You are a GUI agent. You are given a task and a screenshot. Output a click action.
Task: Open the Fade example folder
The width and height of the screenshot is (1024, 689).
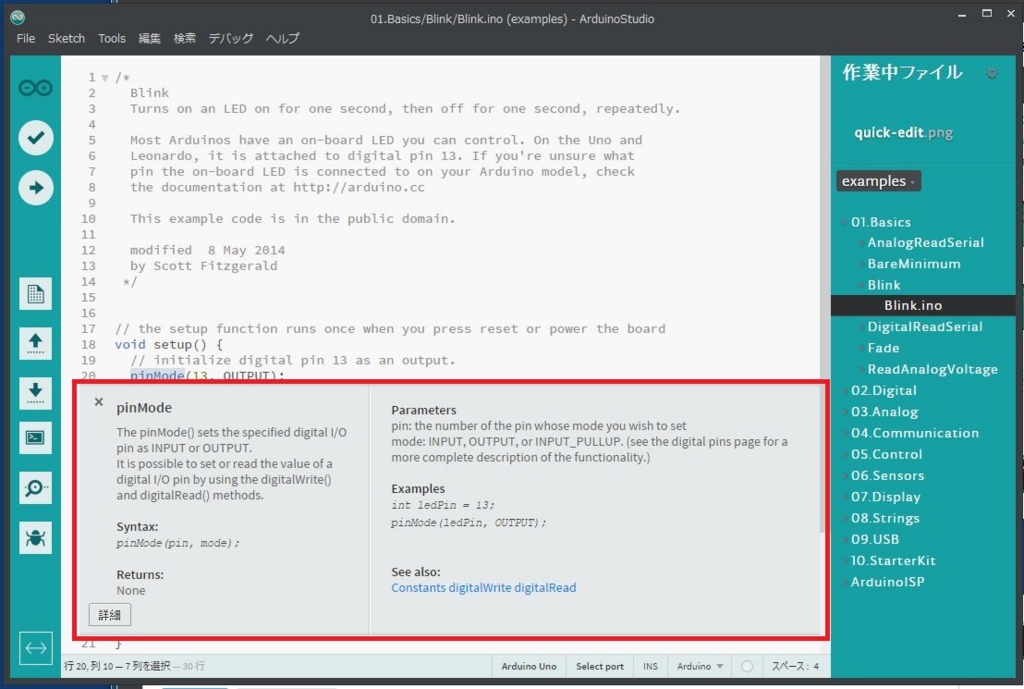pyautogui.click(x=883, y=348)
